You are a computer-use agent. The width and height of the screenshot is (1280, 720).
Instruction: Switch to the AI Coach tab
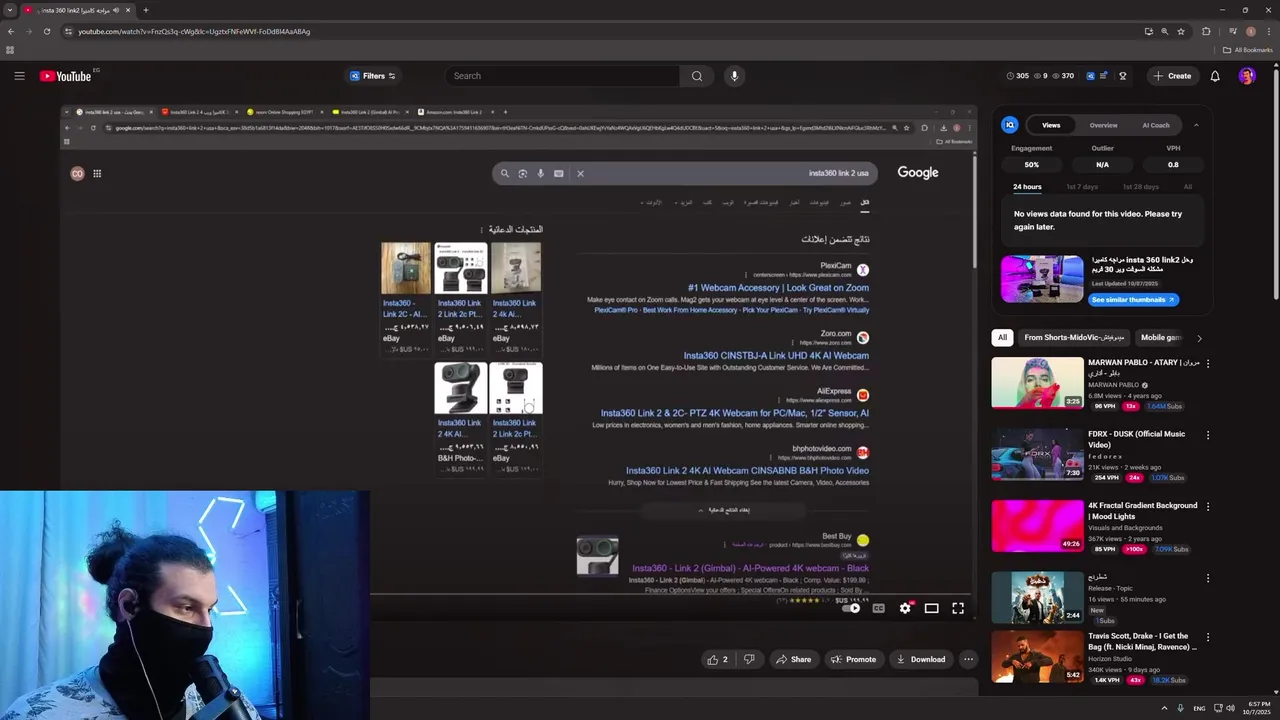coord(1156,125)
